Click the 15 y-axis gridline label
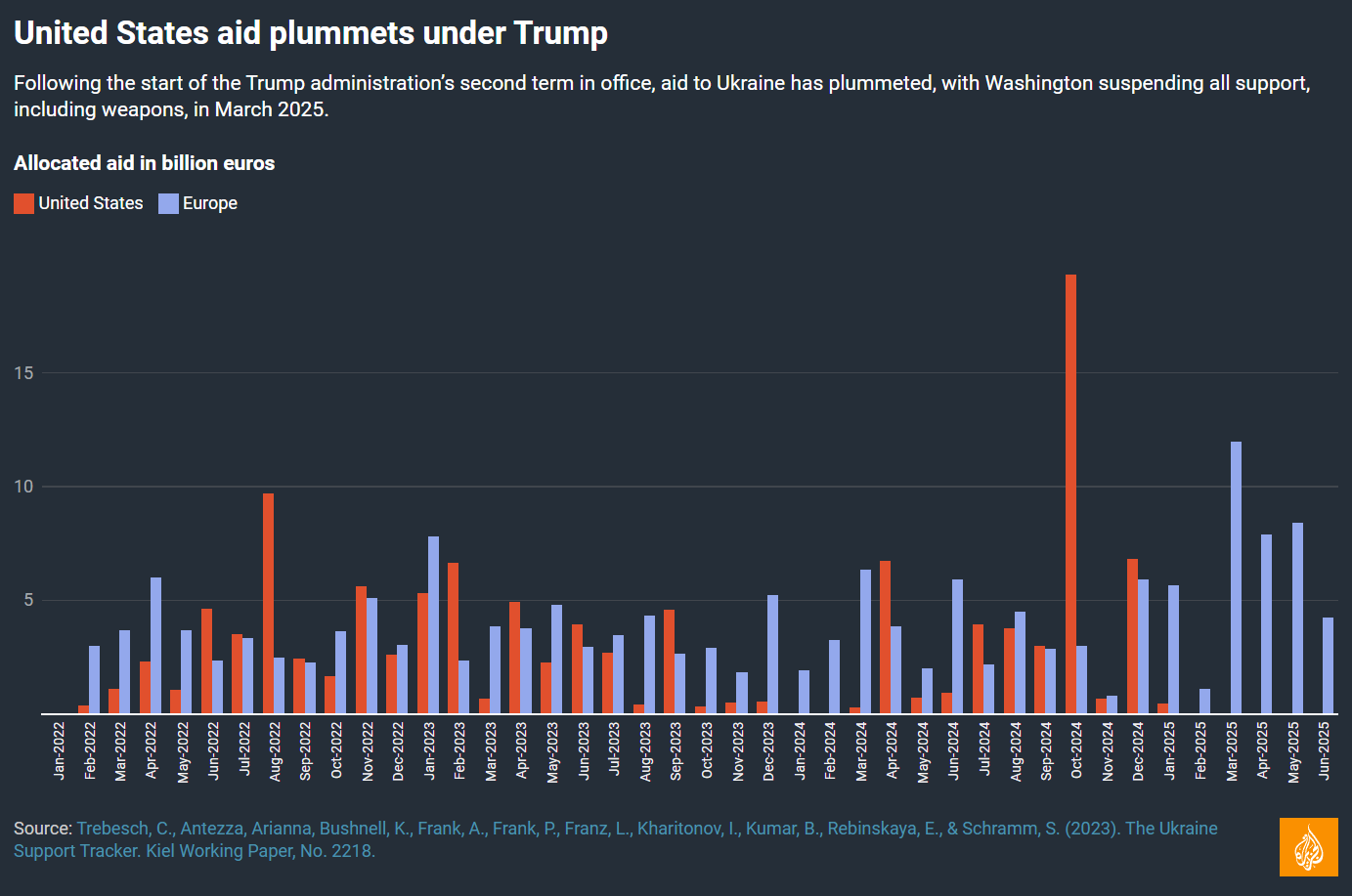Viewport: 1352px width, 896px height. click(x=23, y=372)
